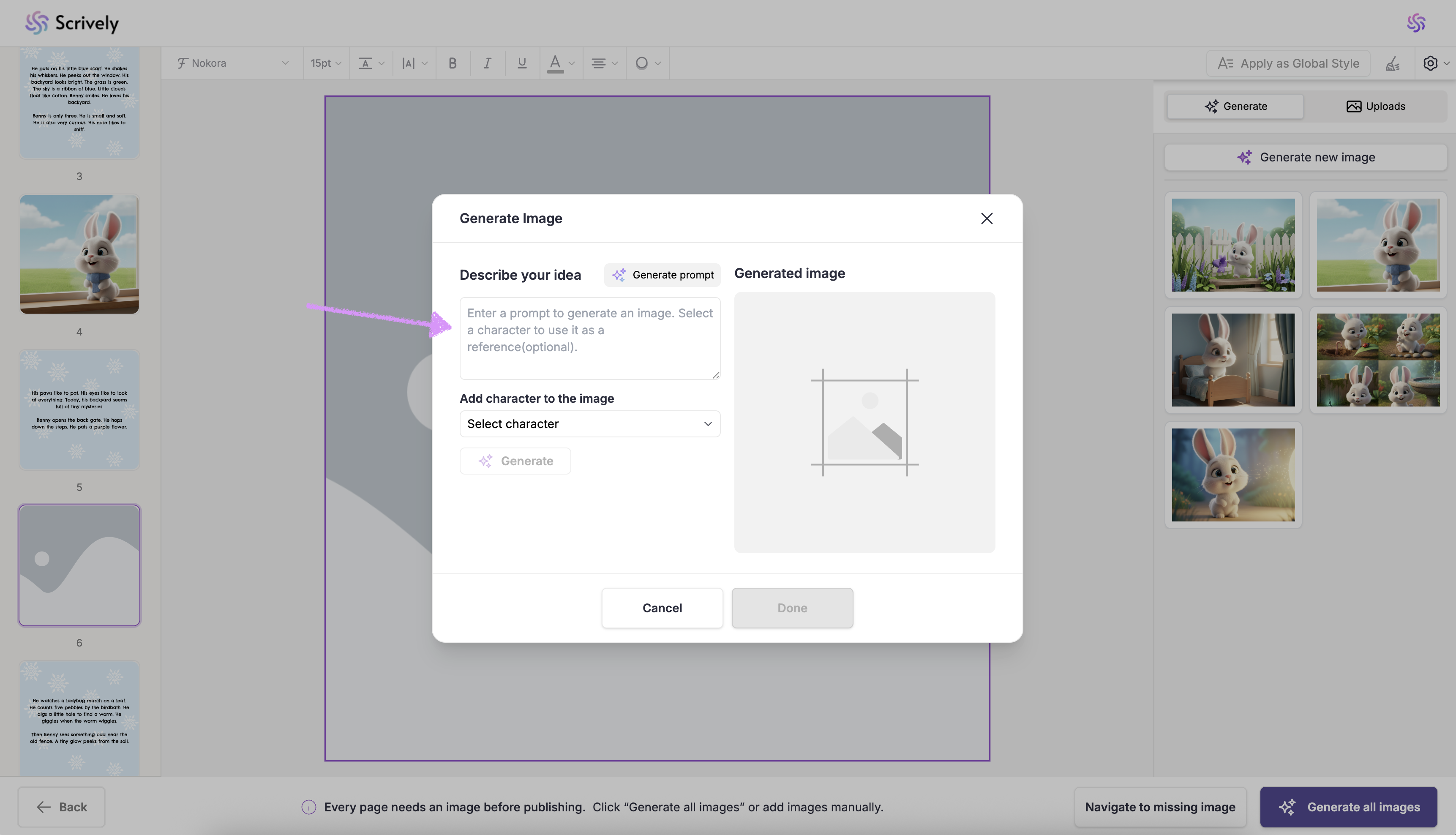Click the Generate prompt button
The image size is (1456, 835).
point(662,275)
